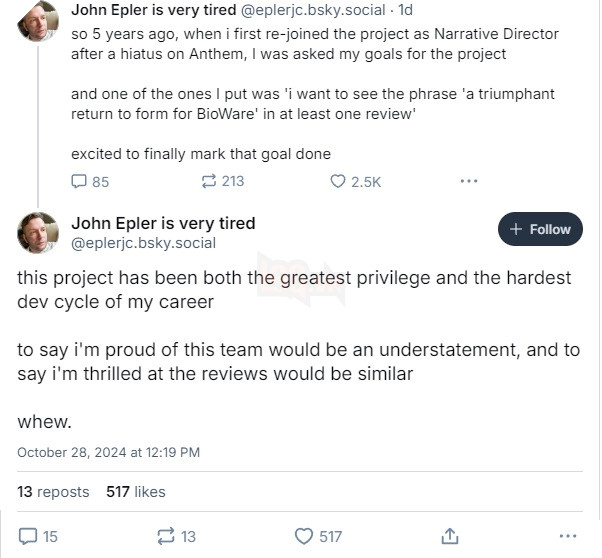
Task: Like the post with 2.5K likes
Action: point(338,181)
